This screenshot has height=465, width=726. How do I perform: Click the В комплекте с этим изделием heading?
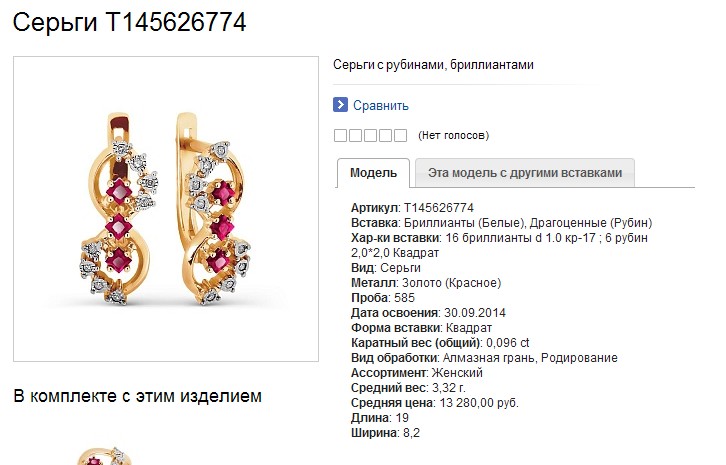(138, 396)
